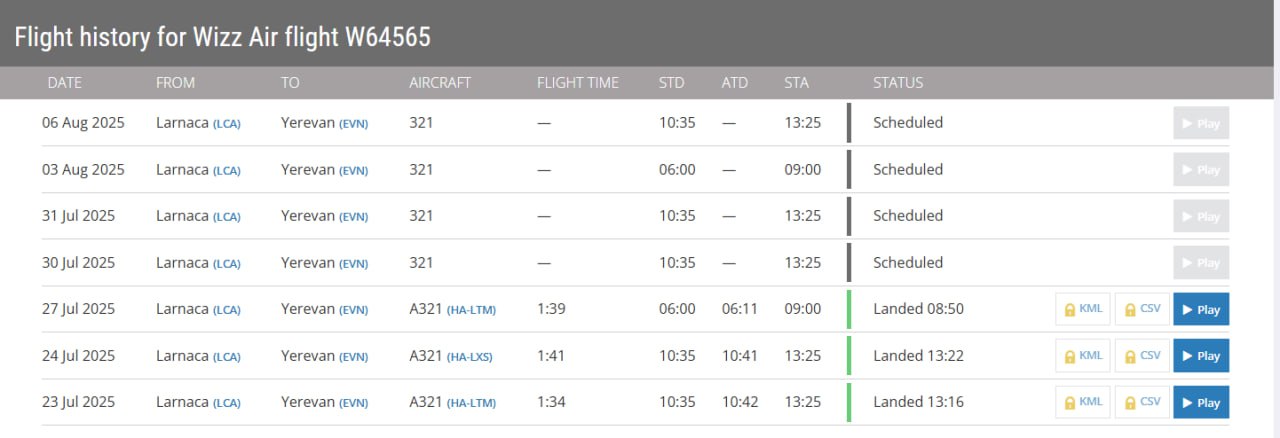
Task: Open Larnaca link on the 24 Jul row
Action: pyautogui.click(x=182, y=355)
